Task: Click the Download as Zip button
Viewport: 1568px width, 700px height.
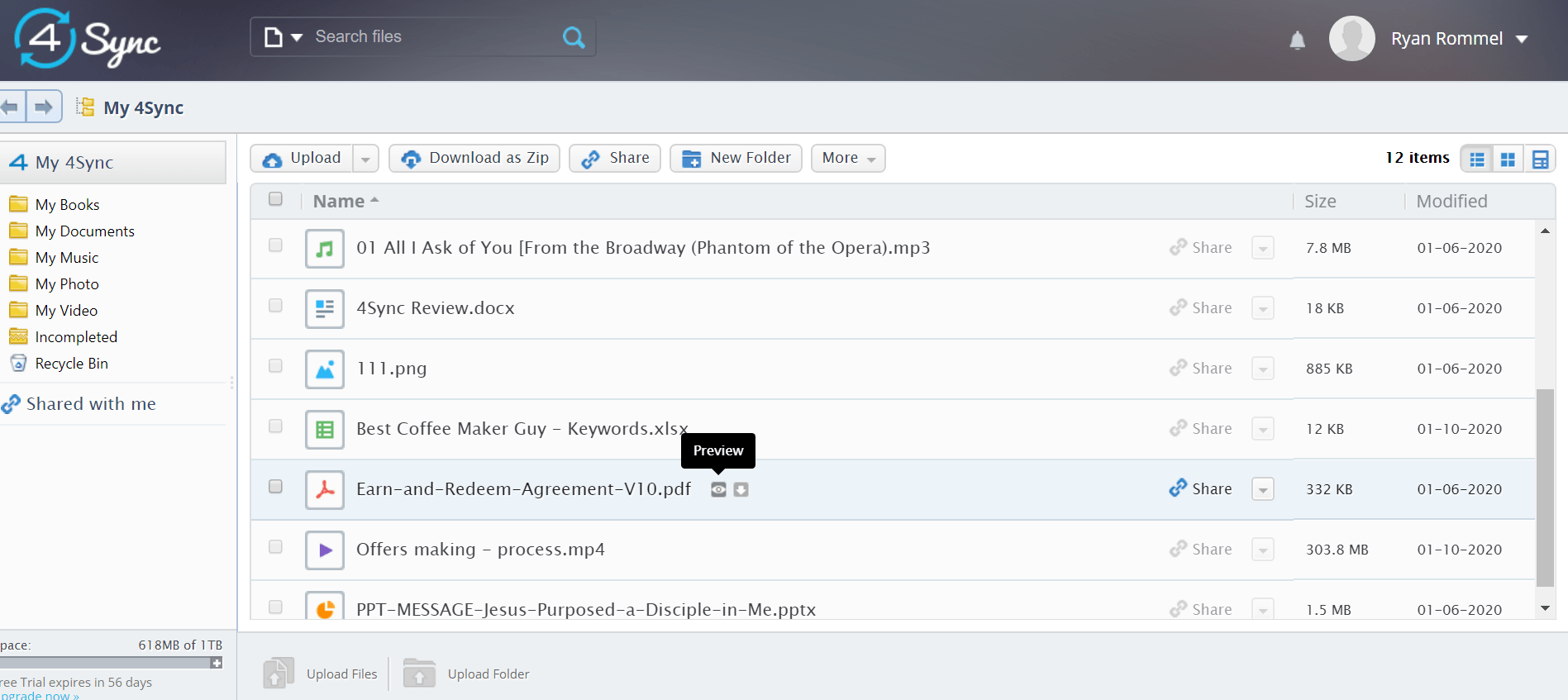Action: click(474, 158)
